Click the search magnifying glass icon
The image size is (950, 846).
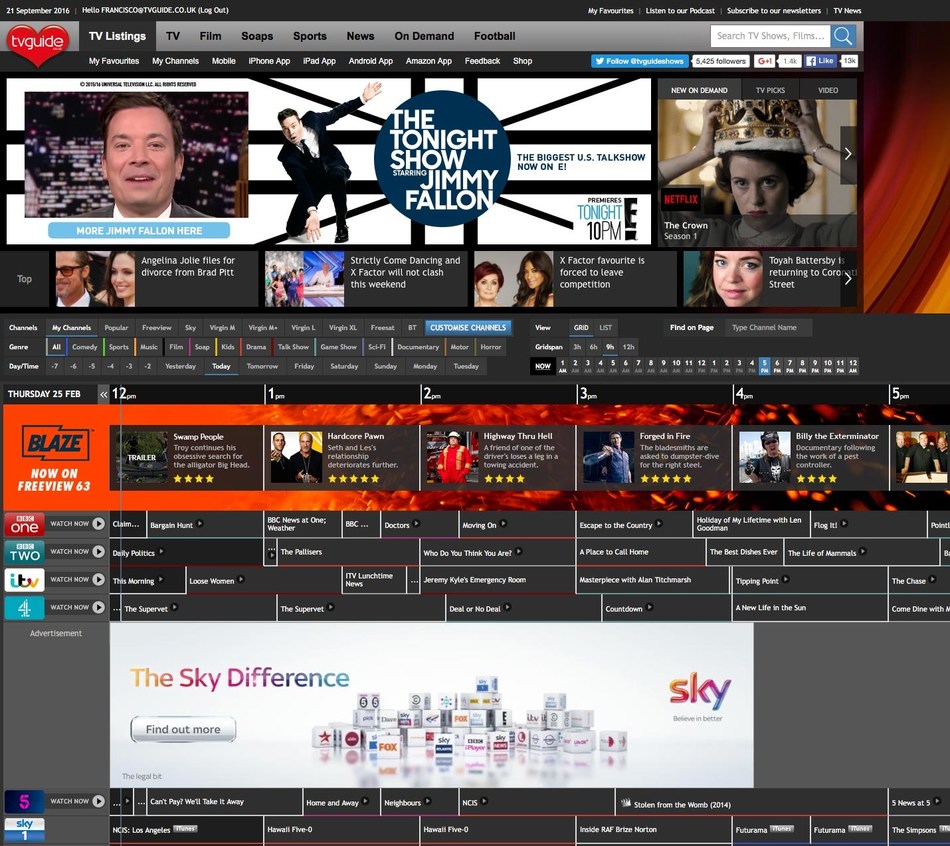click(x=843, y=35)
